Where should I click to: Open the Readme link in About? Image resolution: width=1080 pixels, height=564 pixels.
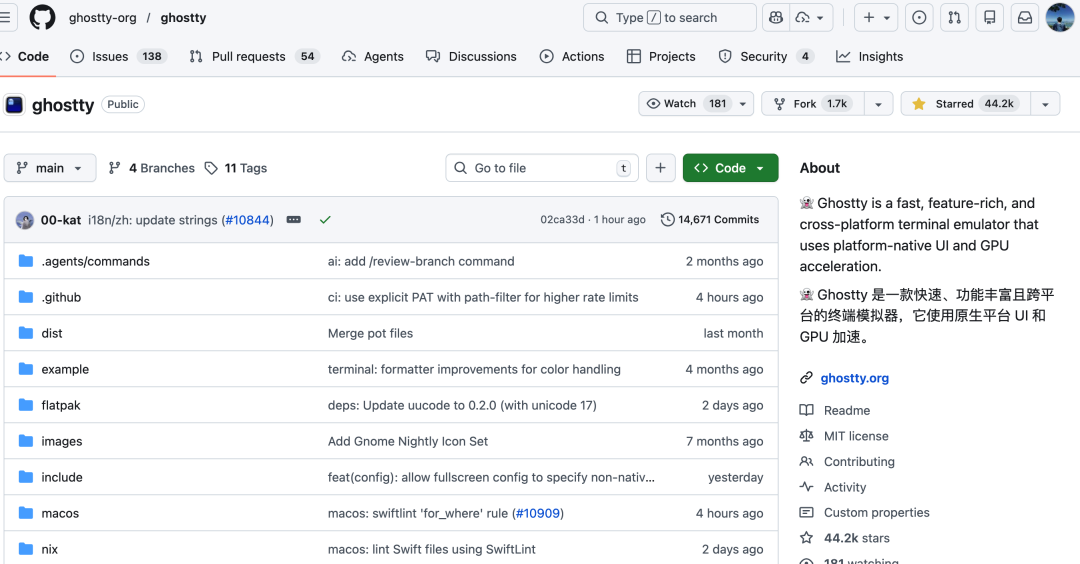[x=847, y=410]
